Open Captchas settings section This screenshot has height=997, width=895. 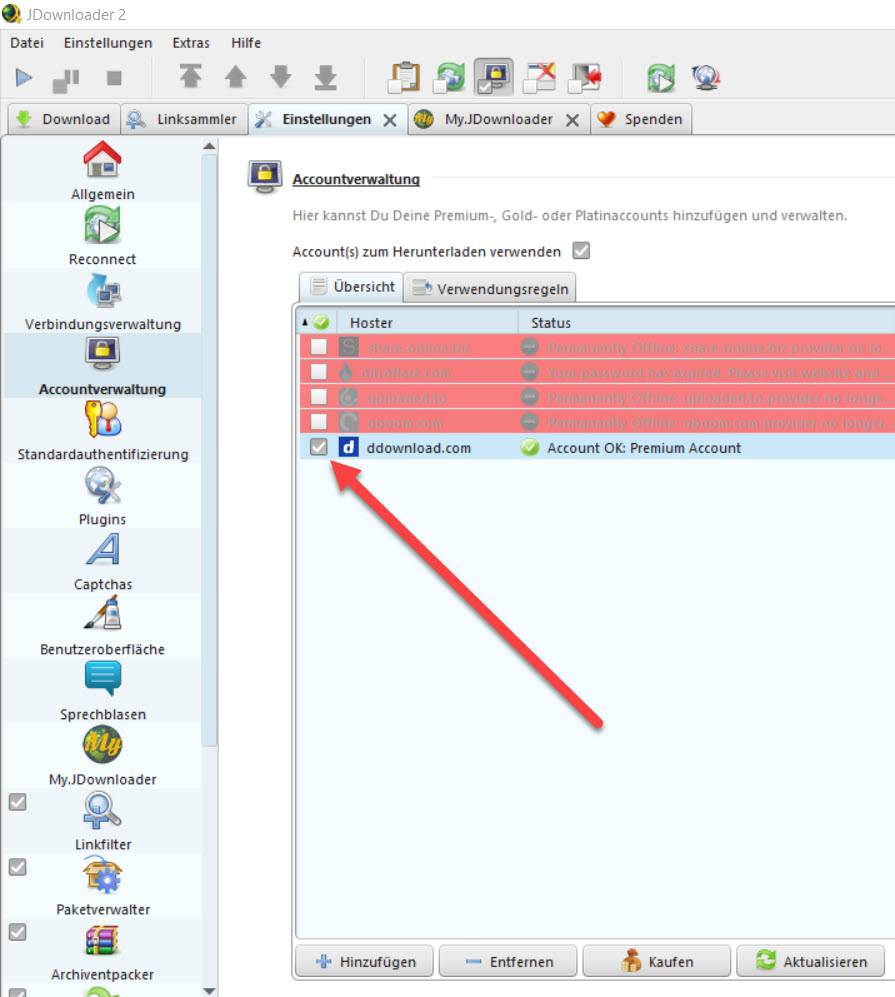102,561
